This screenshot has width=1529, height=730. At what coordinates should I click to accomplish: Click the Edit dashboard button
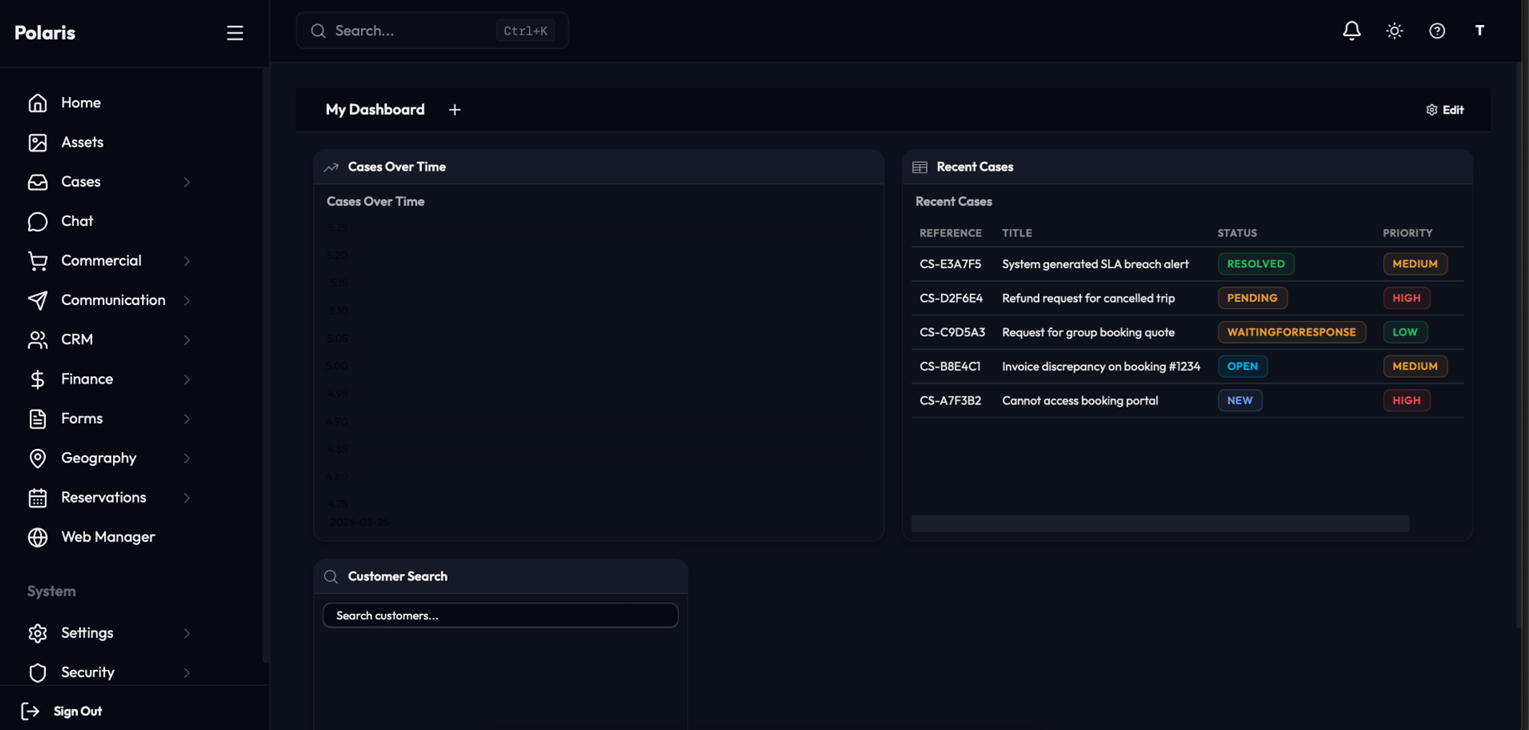[1444, 110]
